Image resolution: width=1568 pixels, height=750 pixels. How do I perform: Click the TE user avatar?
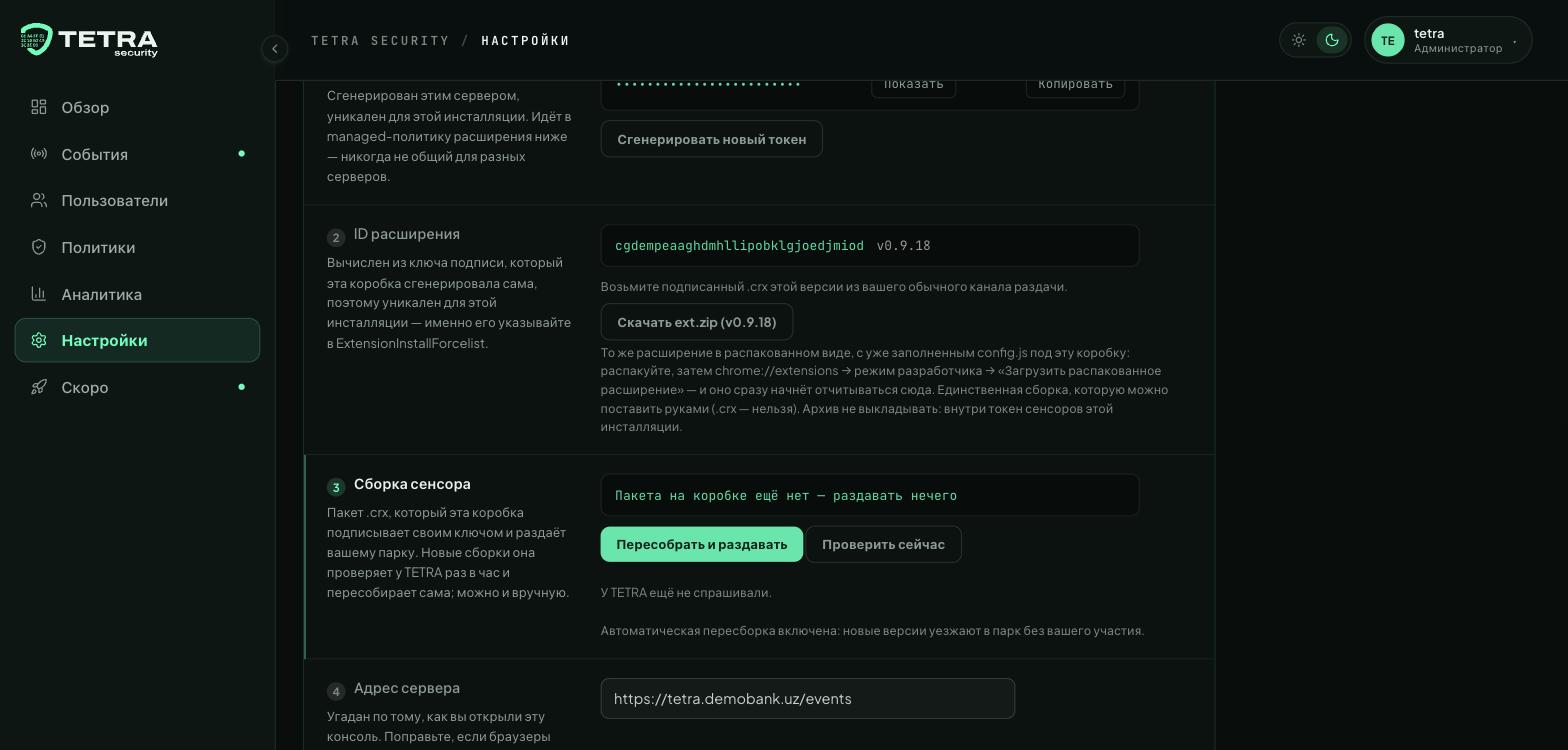pyautogui.click(x=1388, y=40)
